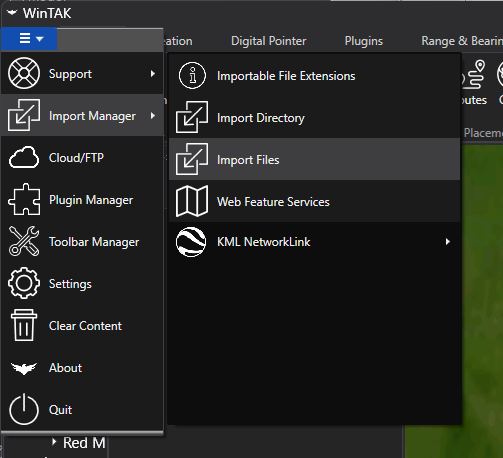
Task: Click the Import Files icon
Action: (x=192, y=159)
